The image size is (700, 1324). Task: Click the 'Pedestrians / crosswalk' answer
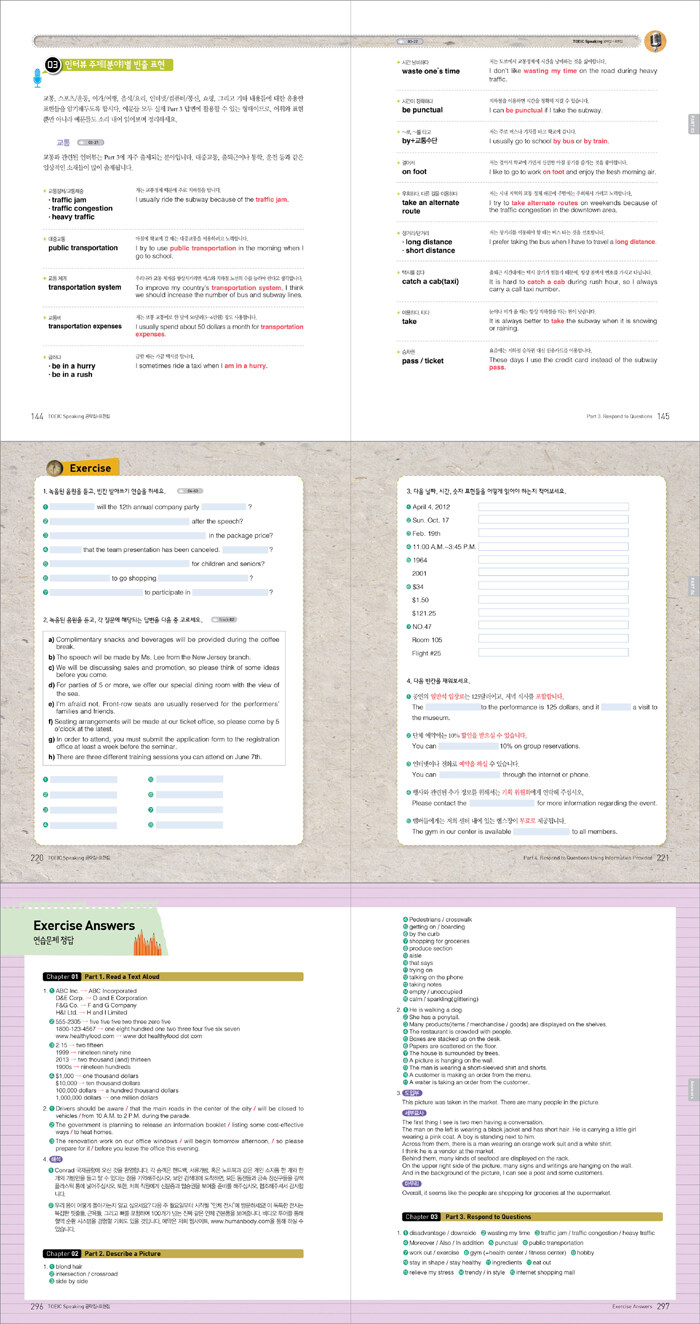[440, 918]
